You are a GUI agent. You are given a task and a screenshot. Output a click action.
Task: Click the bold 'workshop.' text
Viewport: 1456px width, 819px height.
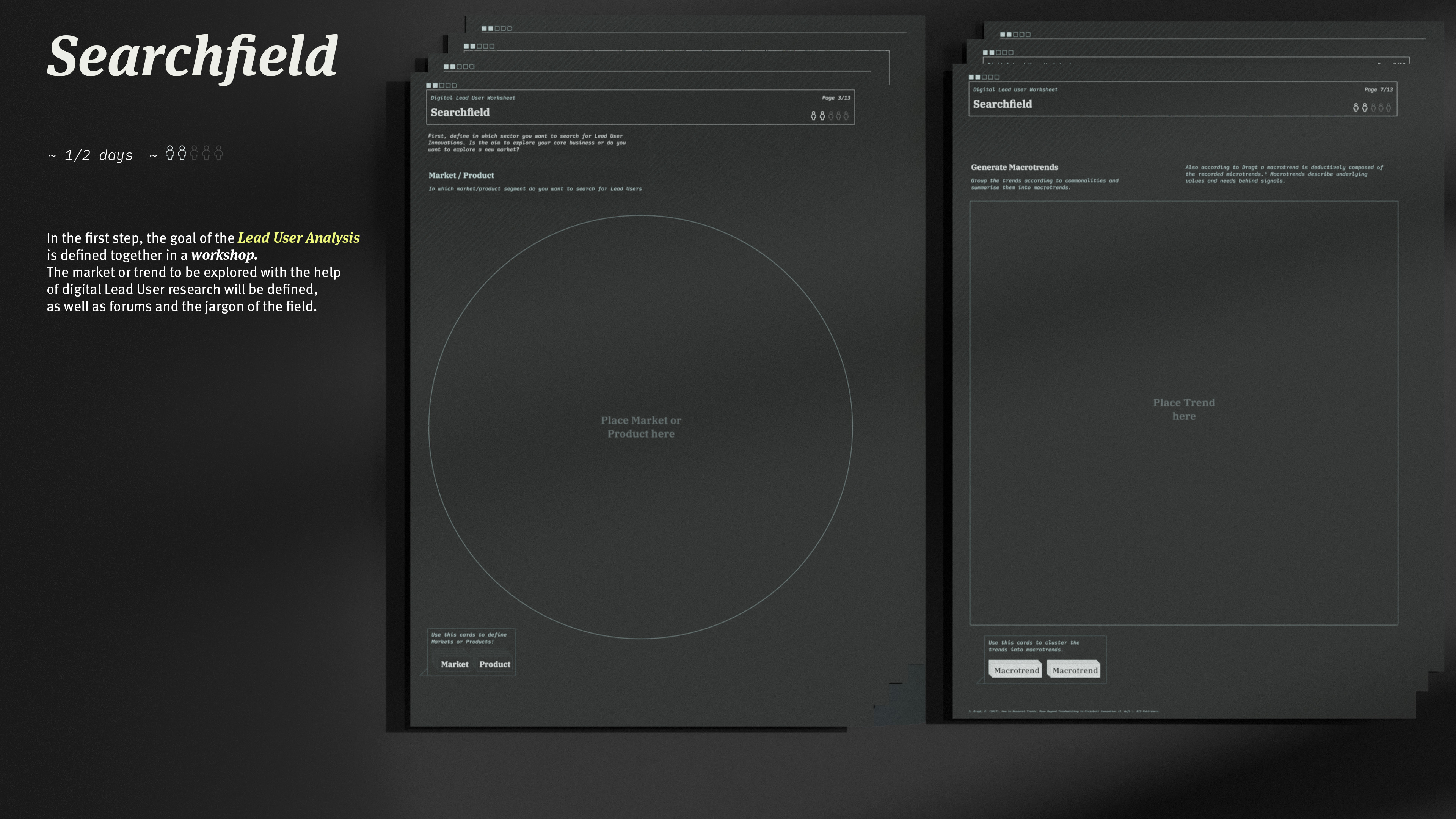pos(224,255)
